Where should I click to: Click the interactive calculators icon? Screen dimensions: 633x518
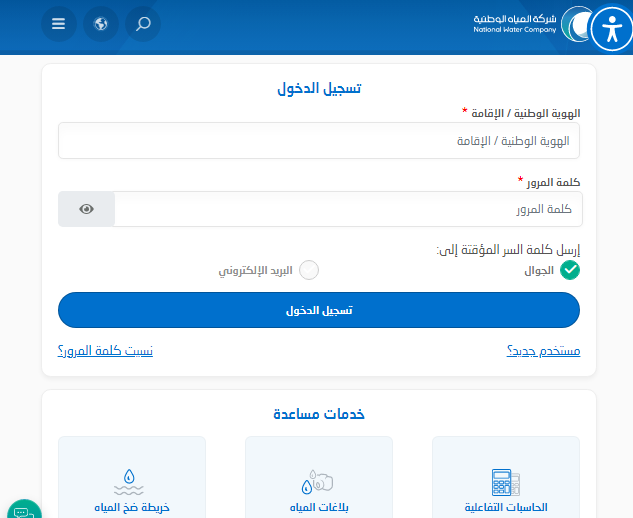(505, 482)
